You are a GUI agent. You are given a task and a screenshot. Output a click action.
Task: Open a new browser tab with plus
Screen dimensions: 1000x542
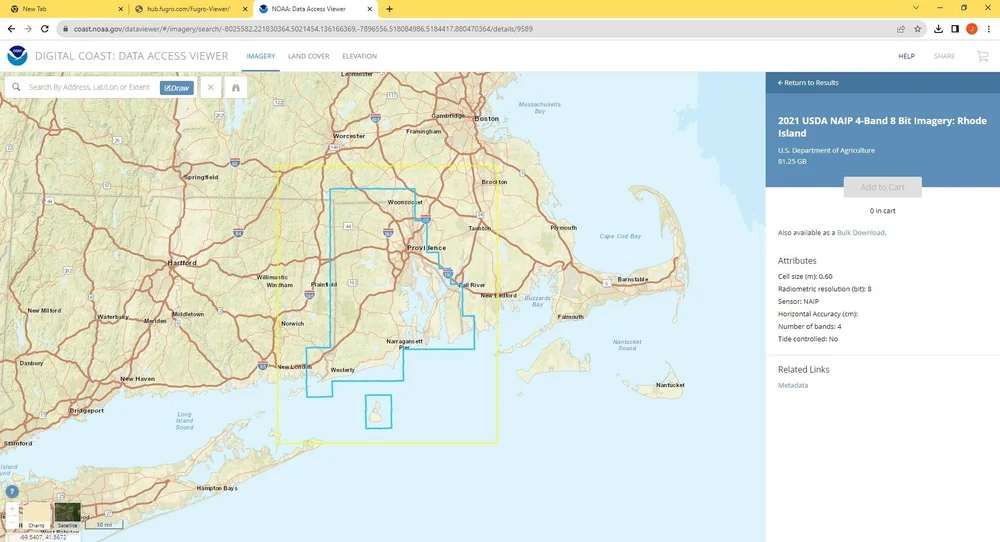pos(389,9)
